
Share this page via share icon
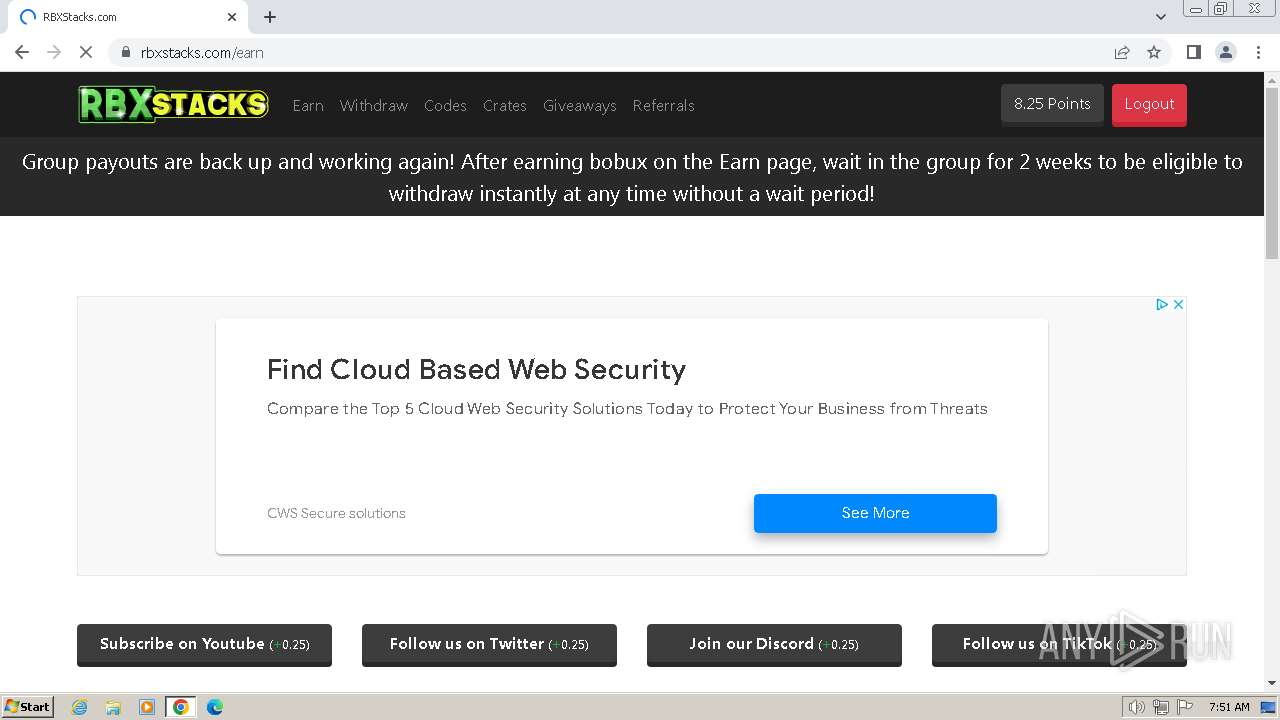1122,52
